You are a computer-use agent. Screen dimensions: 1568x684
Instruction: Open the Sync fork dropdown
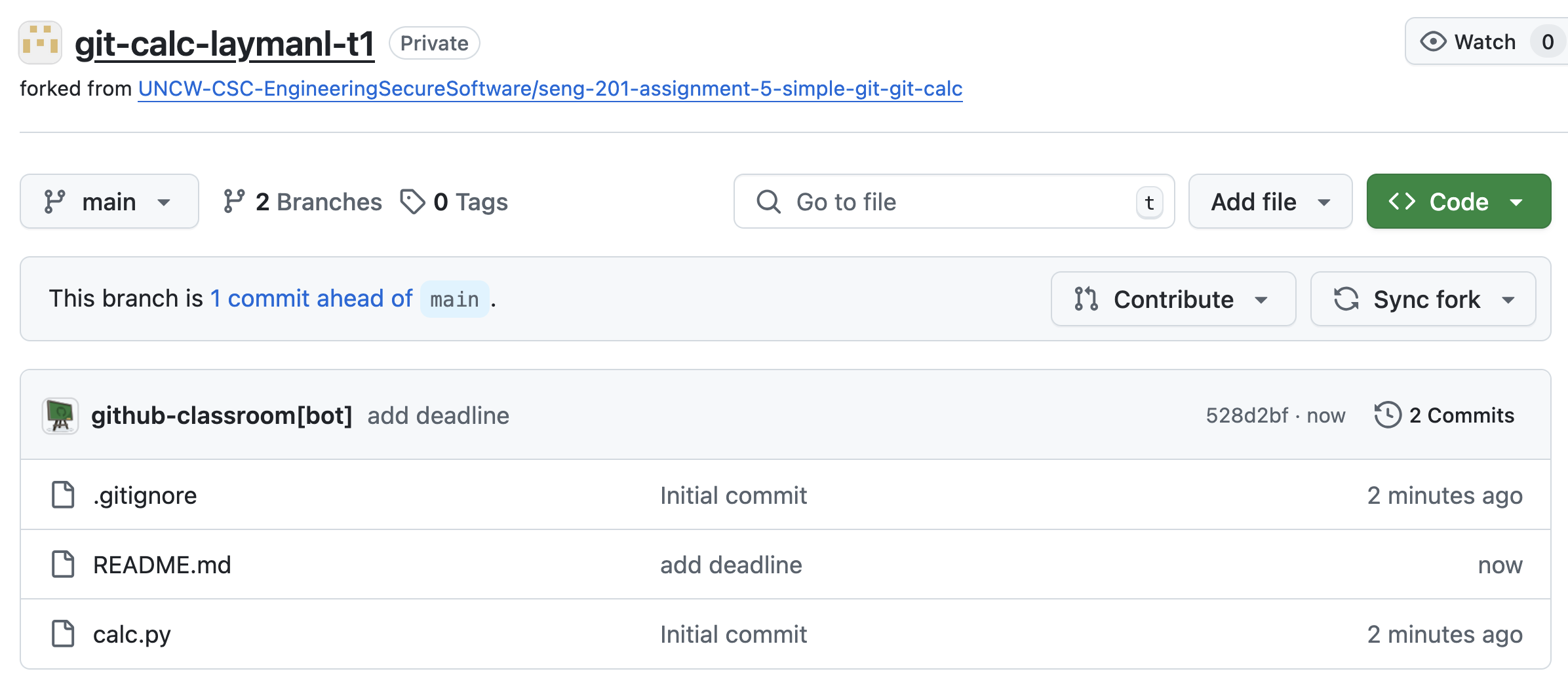[1423, 299]
